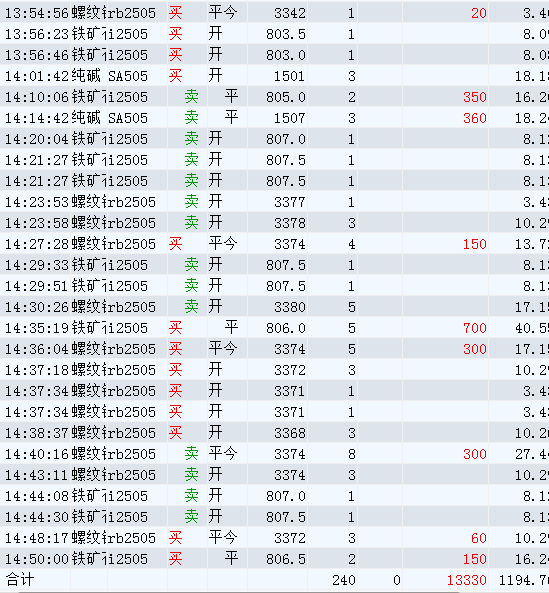Click price 3377 in the 14:23:53 row
This screenshot has width=549, height=593.
(290, 202)
